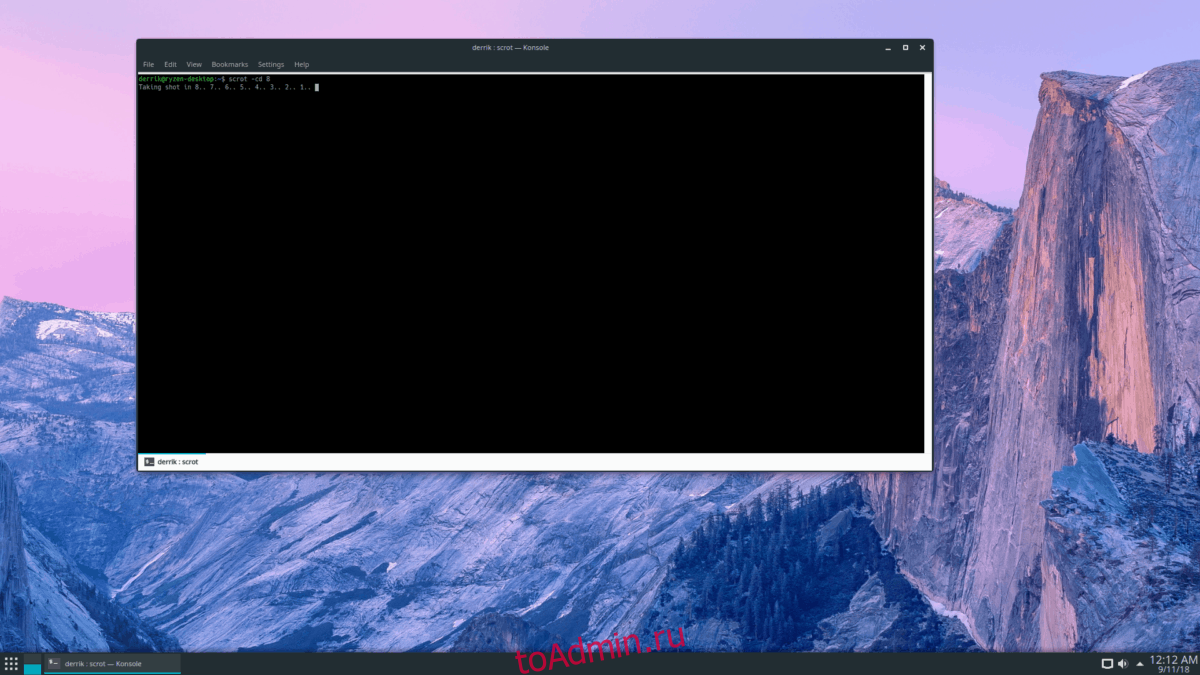Minimize the Konsole window
The width and height of the screenshot is (1200, 675).
pyautogui.click(x=887, y=47)
